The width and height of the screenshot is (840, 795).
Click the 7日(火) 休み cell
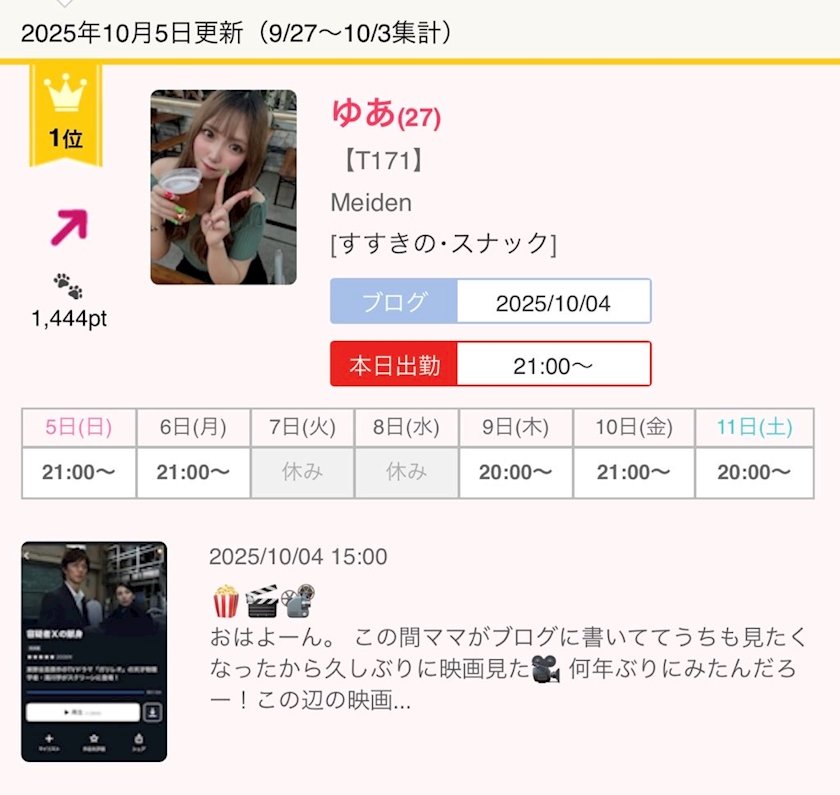tap(303, 472)
